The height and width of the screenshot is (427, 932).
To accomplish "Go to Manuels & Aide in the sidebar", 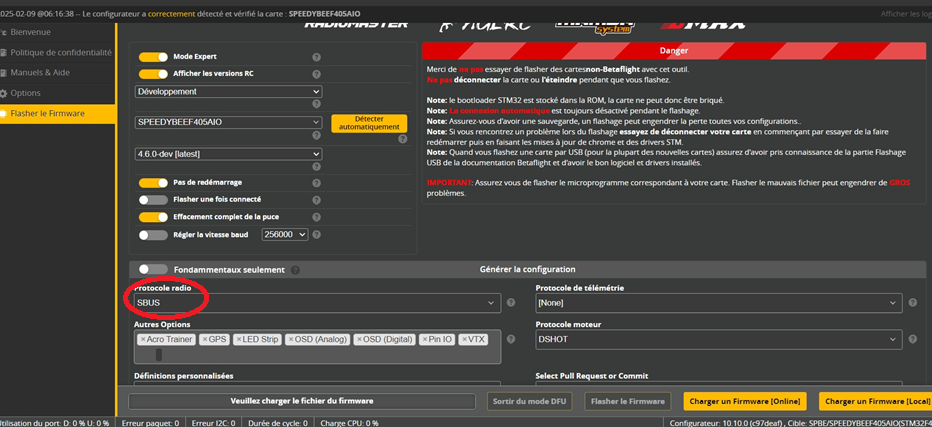I will 40,73.
